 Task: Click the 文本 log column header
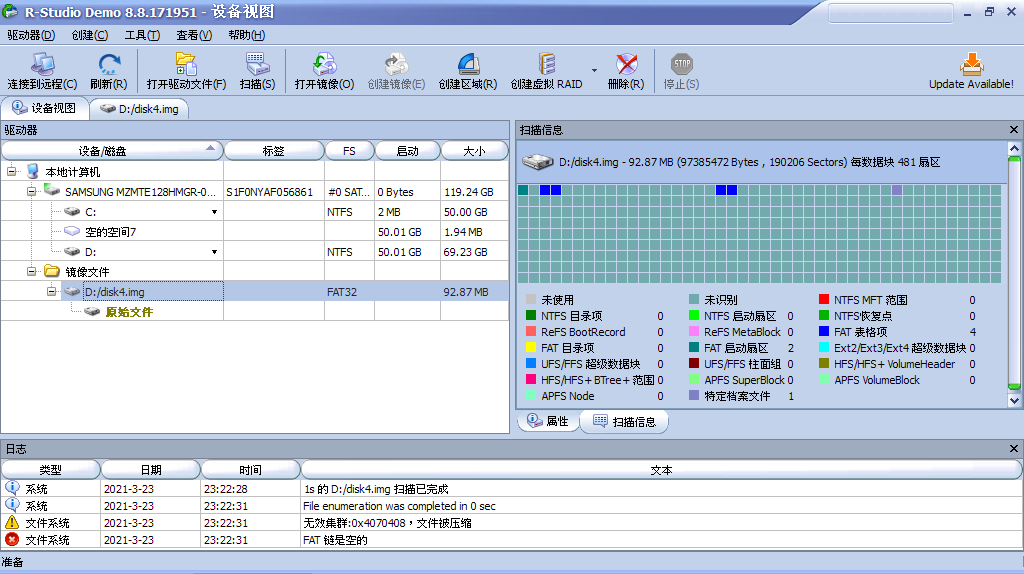(x=661, y=470)
